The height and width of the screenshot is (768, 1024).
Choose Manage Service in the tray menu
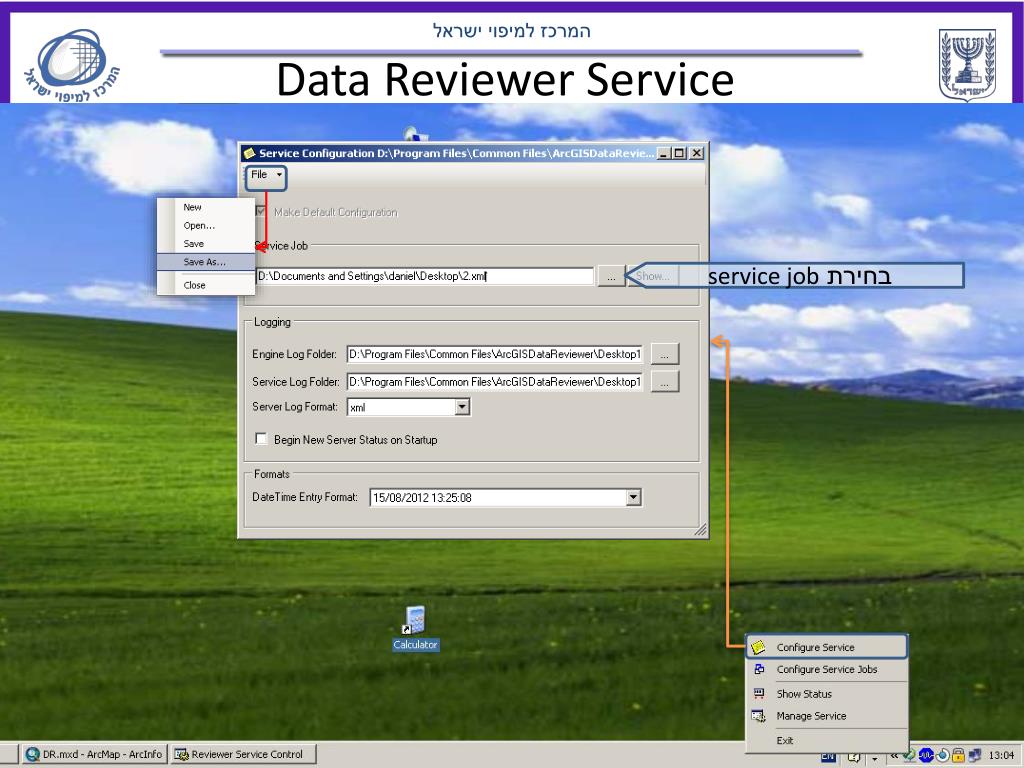826,716
